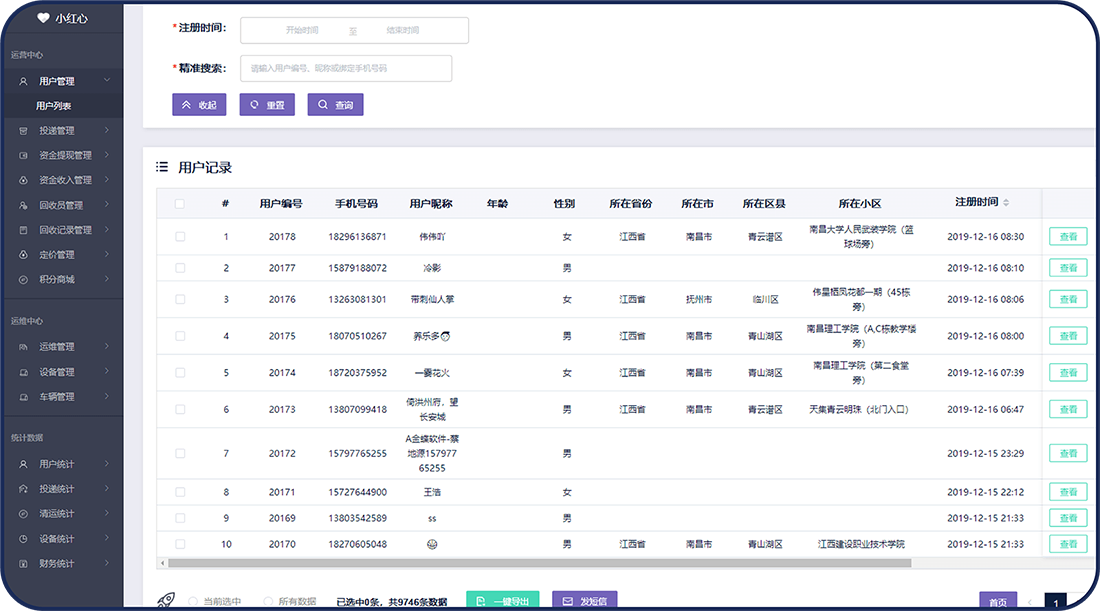Expand the 资金收入管理 menu chevron
This screenshot has width=1100, height=611.
click(x=107, y=180)
